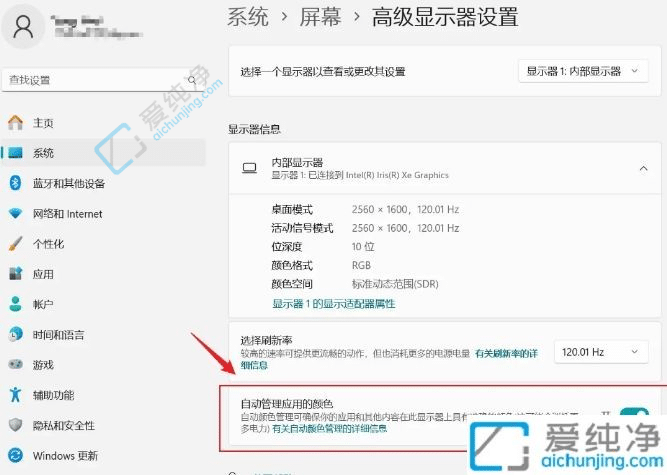Click the personalization paintbrush icon
The image size is (667, 475).
click(15, 244)
